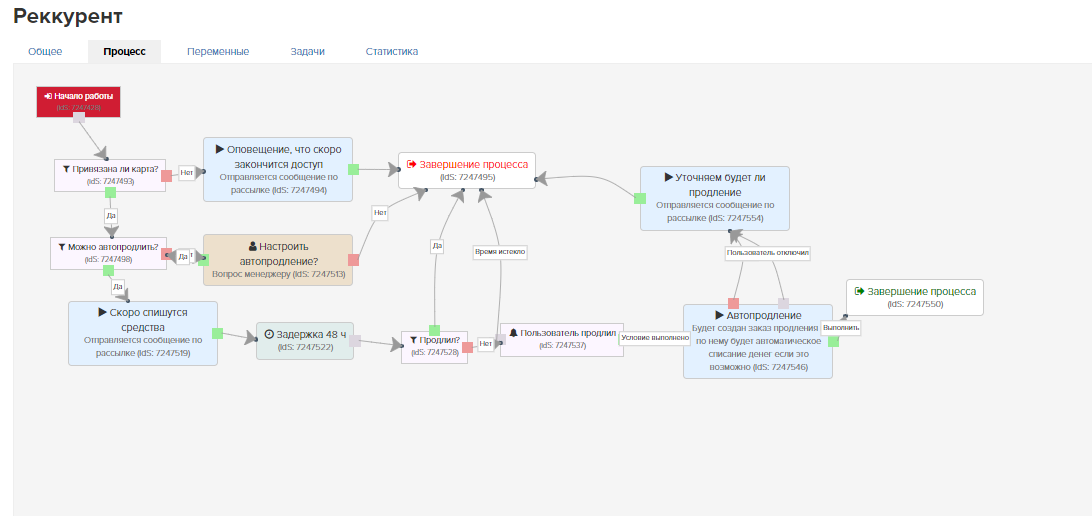1092x516 pixels.
Task: Click the bell icon on Пользователь продлил node
Action: [x=514, y=332]
